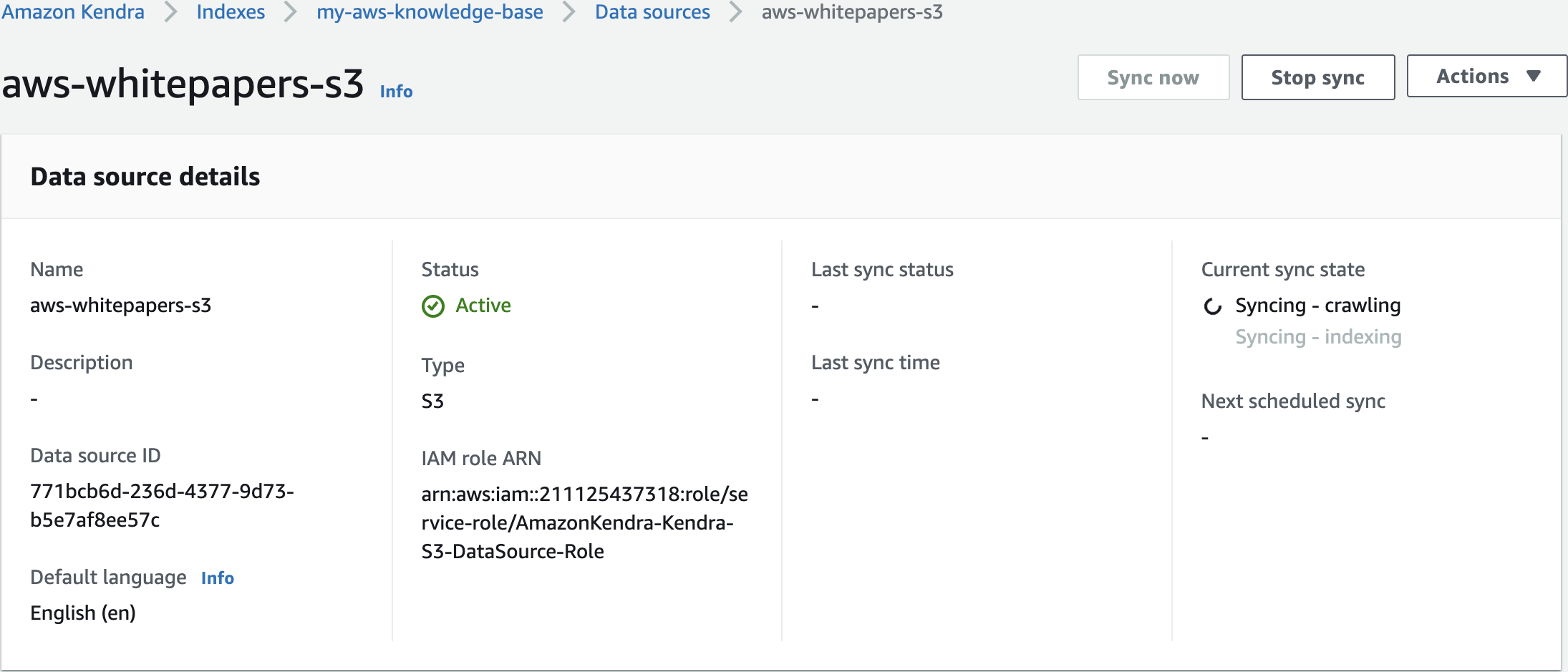Click breadcrumb chevron after Data sources
Image resolution: width=1568 pixels, height=672 pixels.
click(x=735, y=12)
